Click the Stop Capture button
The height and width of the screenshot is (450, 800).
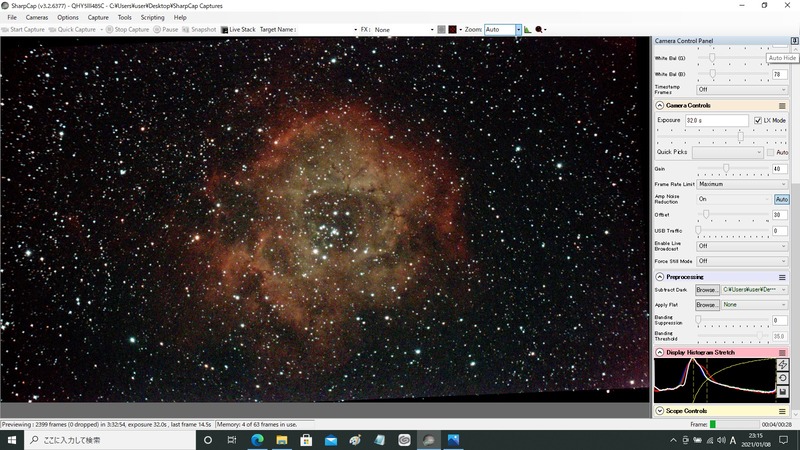(x=128, y=30)
